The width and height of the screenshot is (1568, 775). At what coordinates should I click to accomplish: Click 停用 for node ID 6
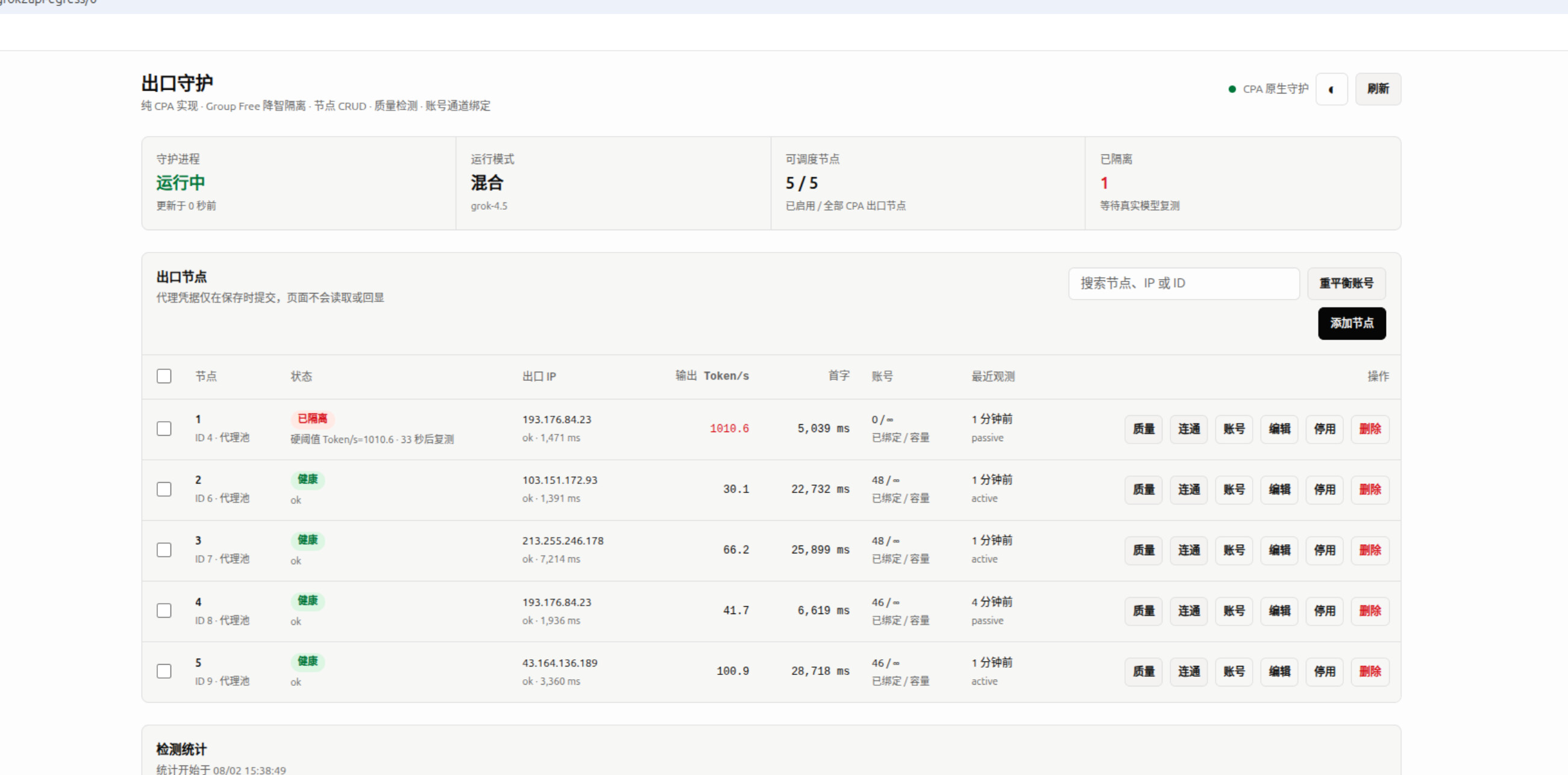point(1325,489)
